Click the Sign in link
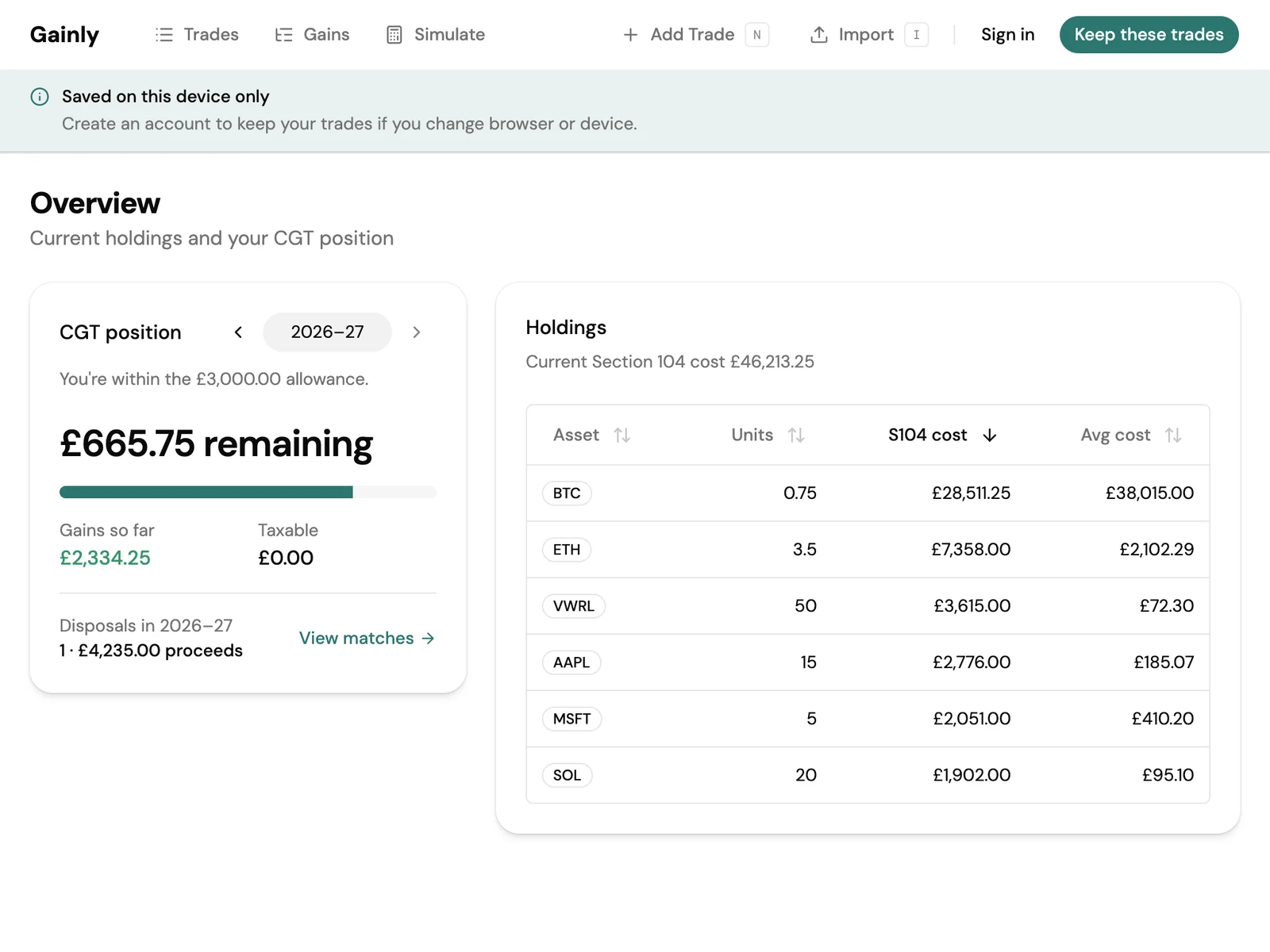Screen dimensions: 1270x952 (x=1007, y=35)
